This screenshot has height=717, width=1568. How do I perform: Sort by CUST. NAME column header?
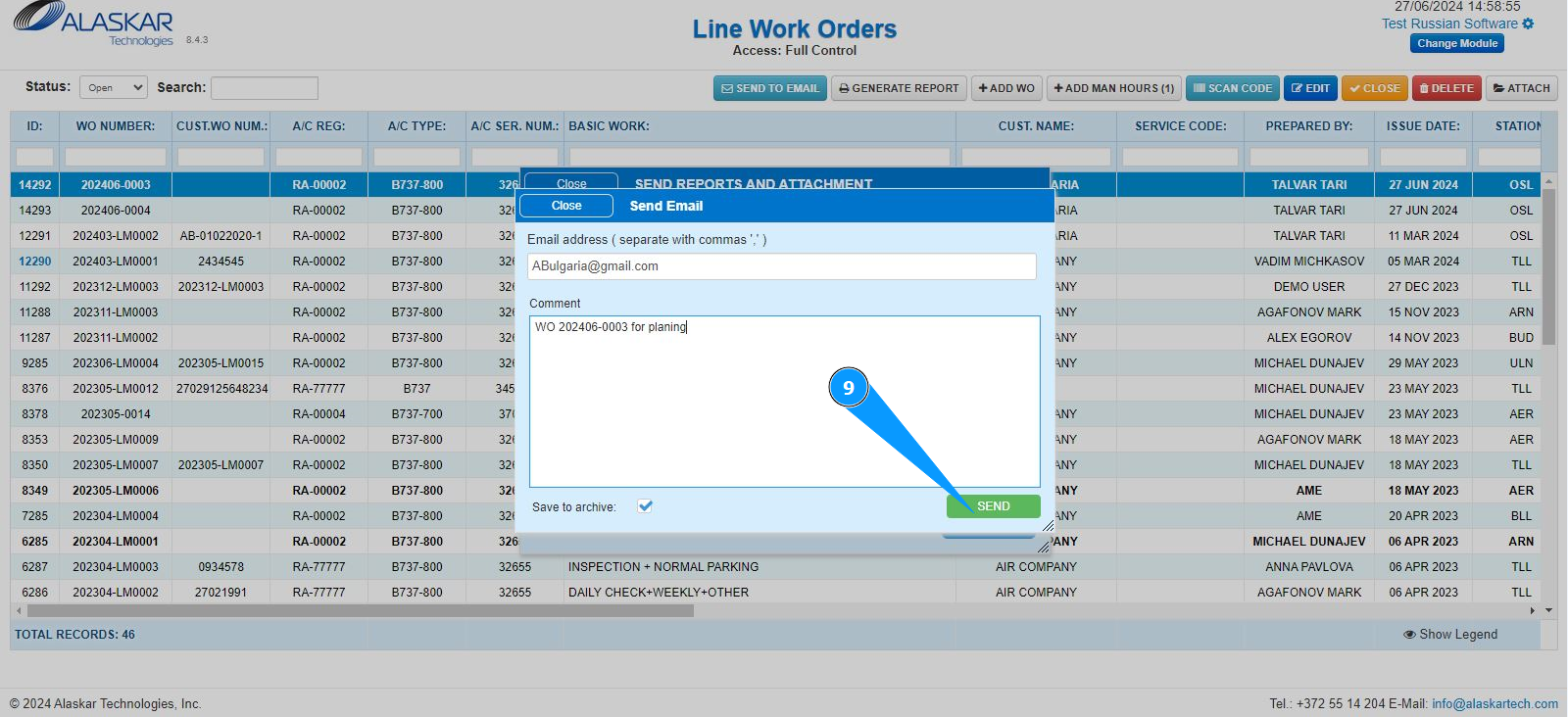point(1036,126)
